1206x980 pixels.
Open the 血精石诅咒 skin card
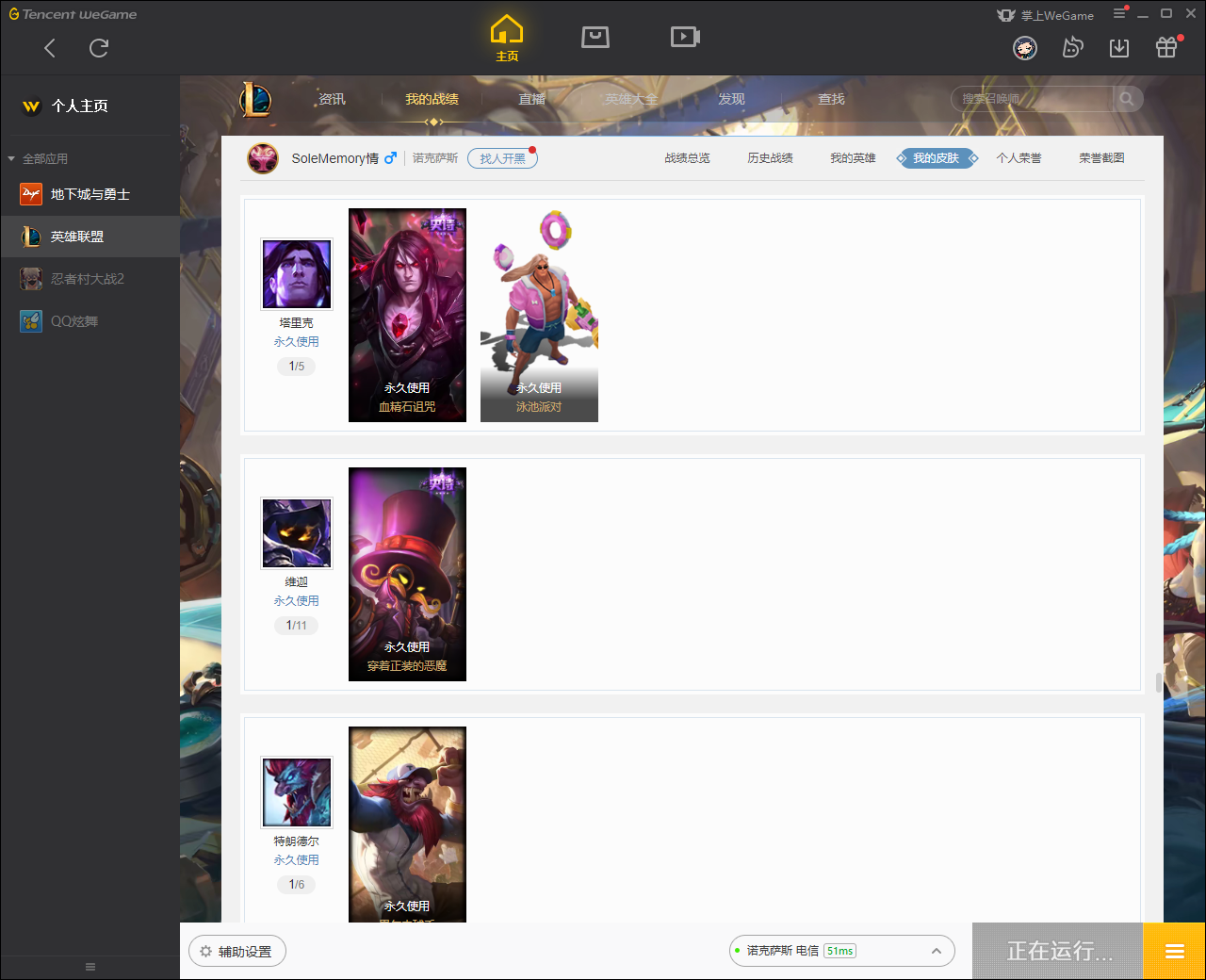click(x=407, y=315)
